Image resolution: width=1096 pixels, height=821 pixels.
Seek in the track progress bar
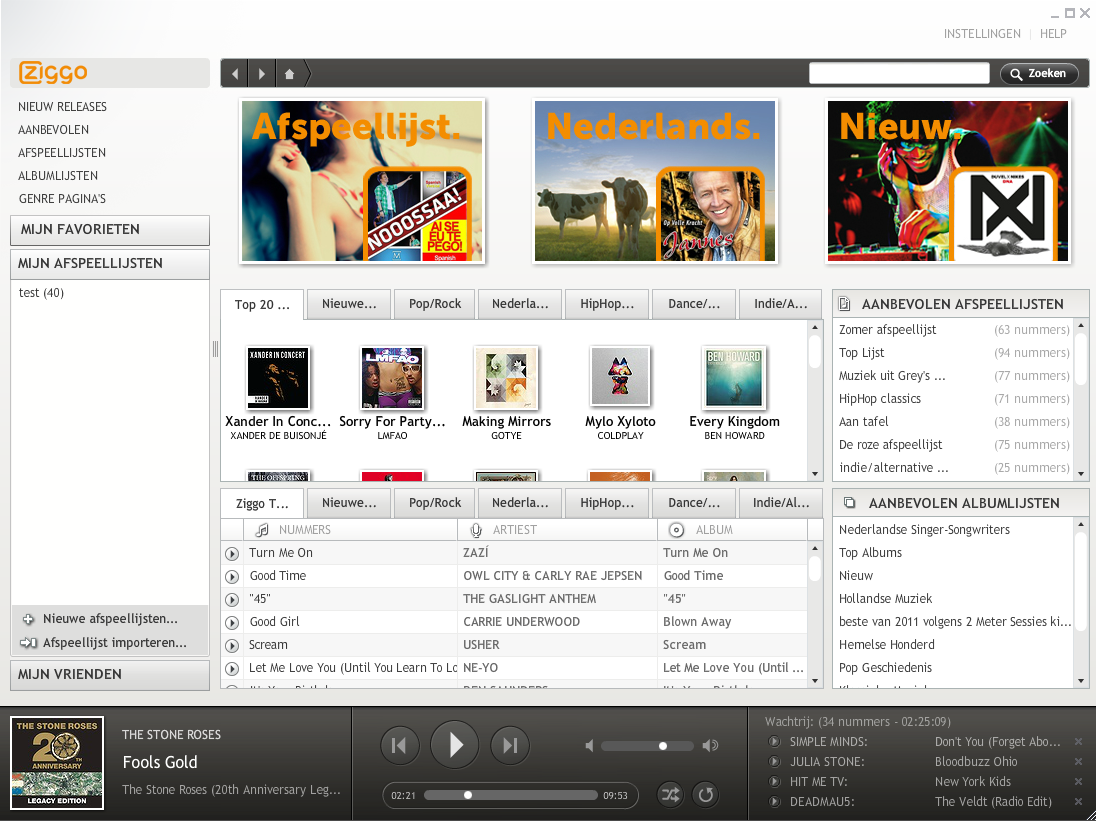[x=510, y=795]
